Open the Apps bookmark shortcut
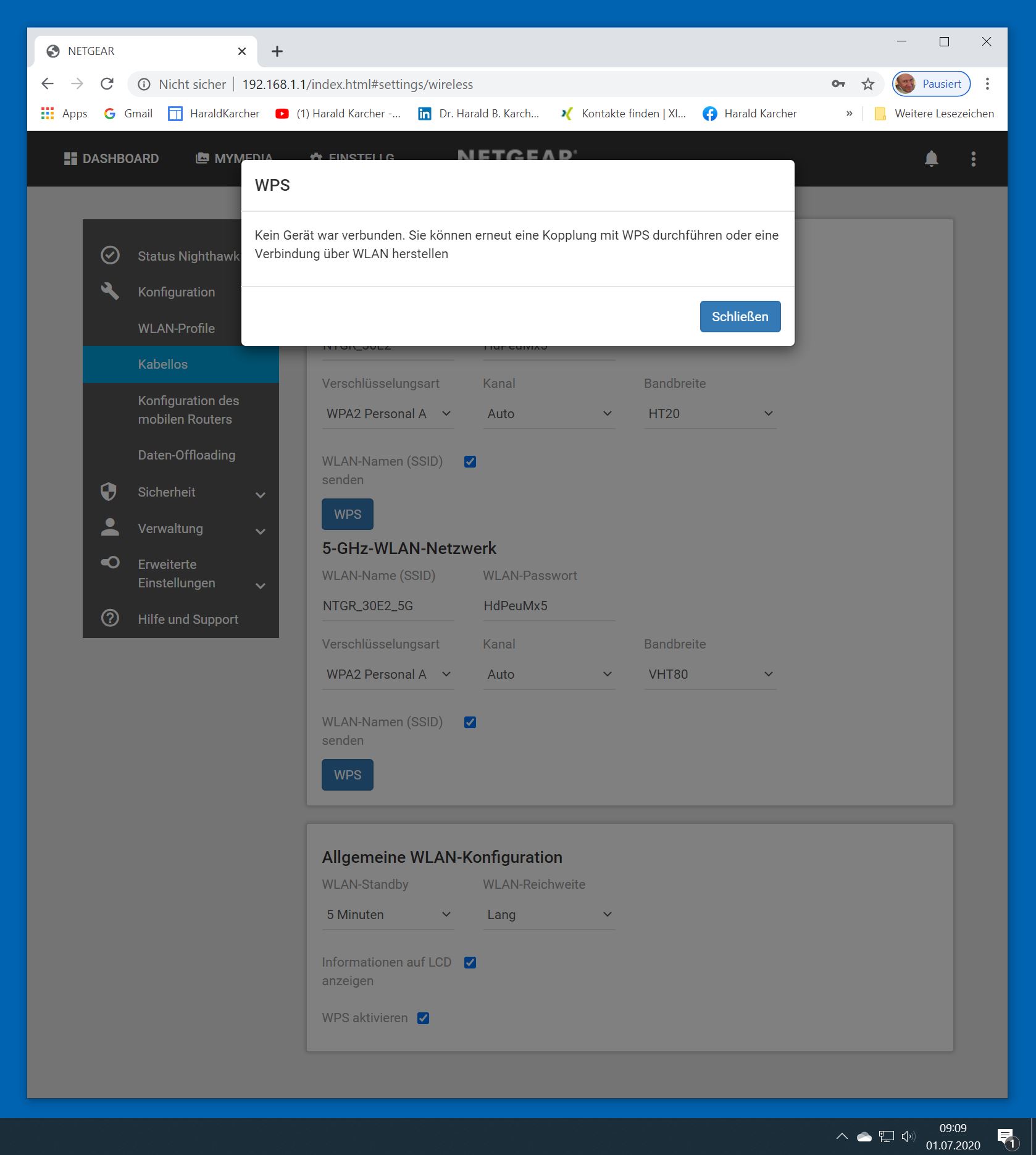This screenshot has height=1155, width=1036. pyautogui.click(x=64, y=114)
